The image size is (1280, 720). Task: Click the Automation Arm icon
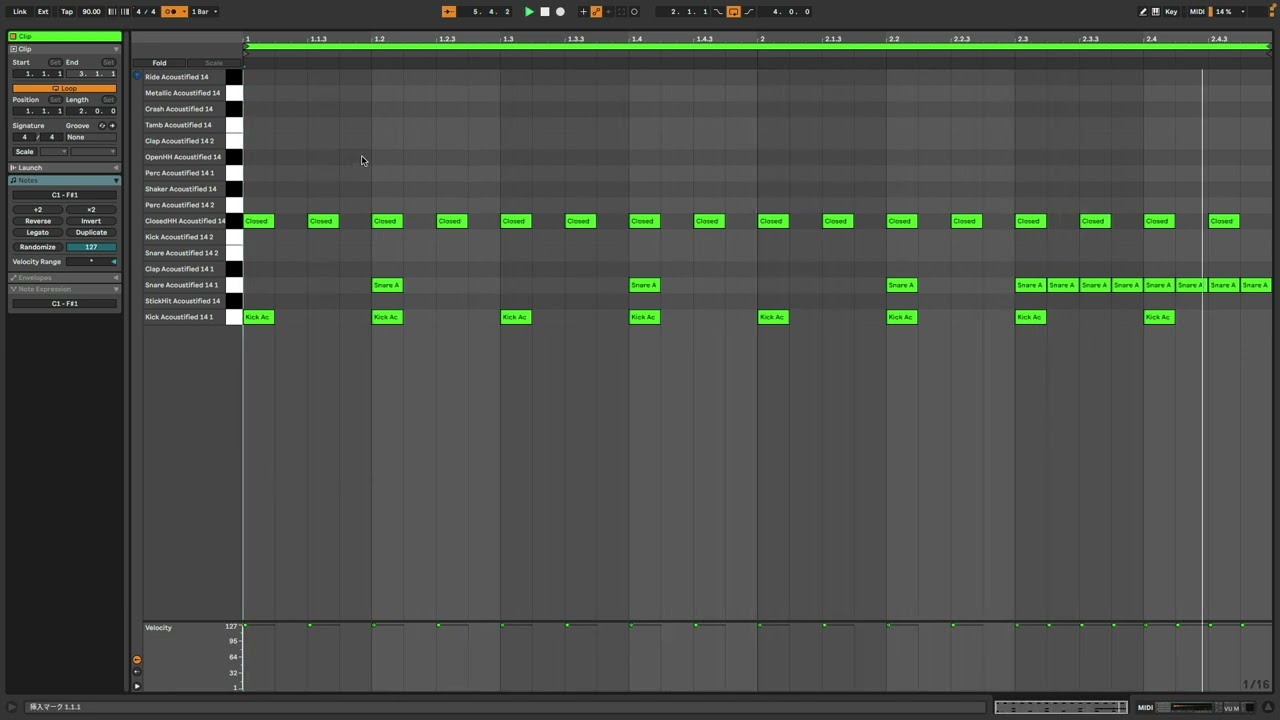click(596, 12)
